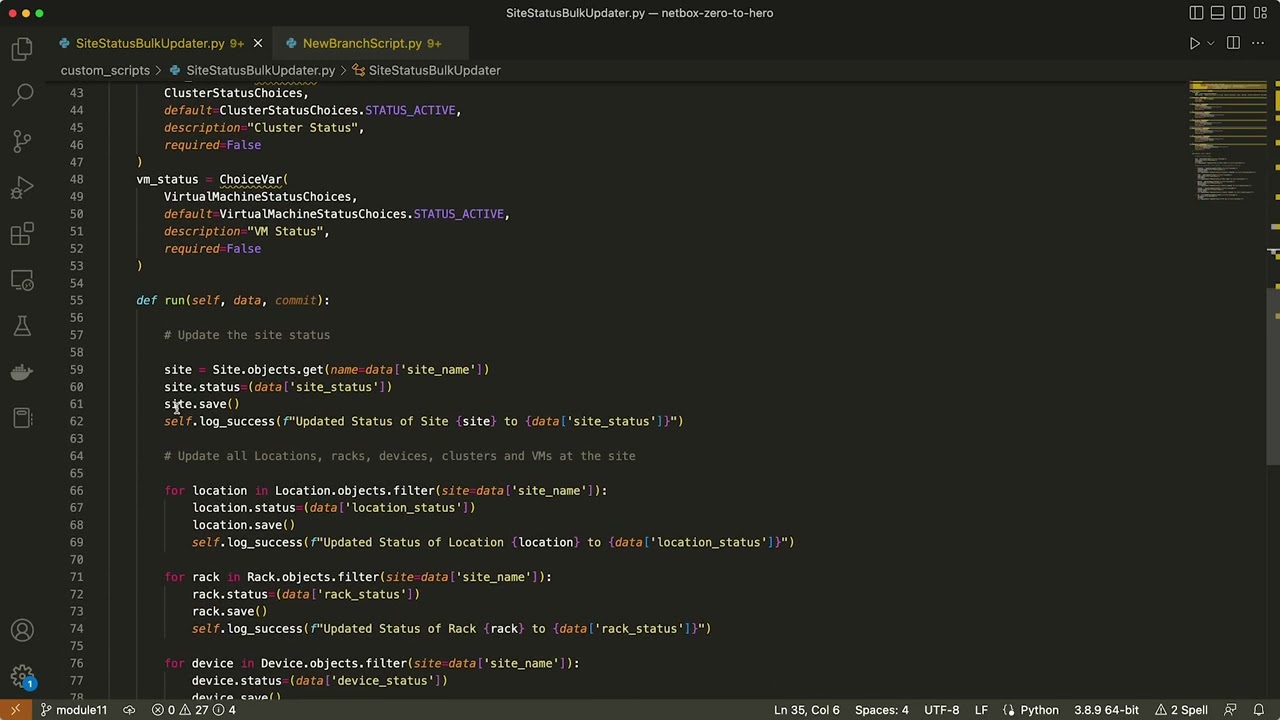
Task: Open the Testing beaker icon
Action: pos(22,326)
